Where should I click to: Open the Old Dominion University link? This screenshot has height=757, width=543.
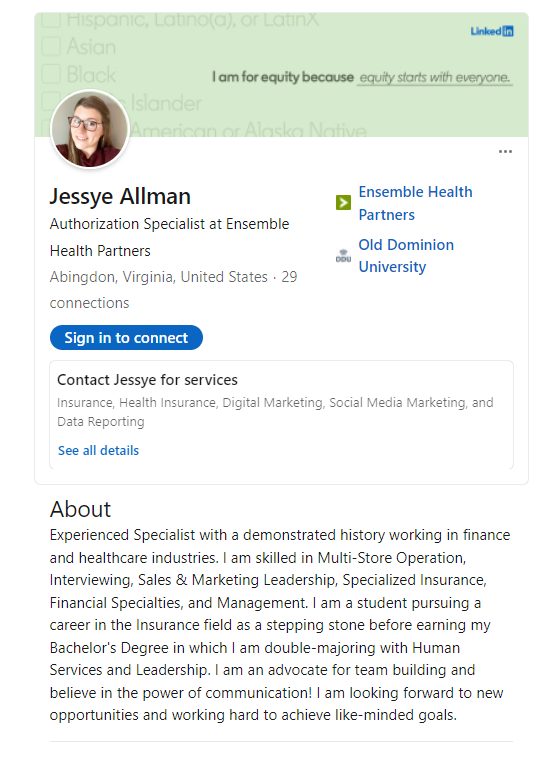coord(406,256)
